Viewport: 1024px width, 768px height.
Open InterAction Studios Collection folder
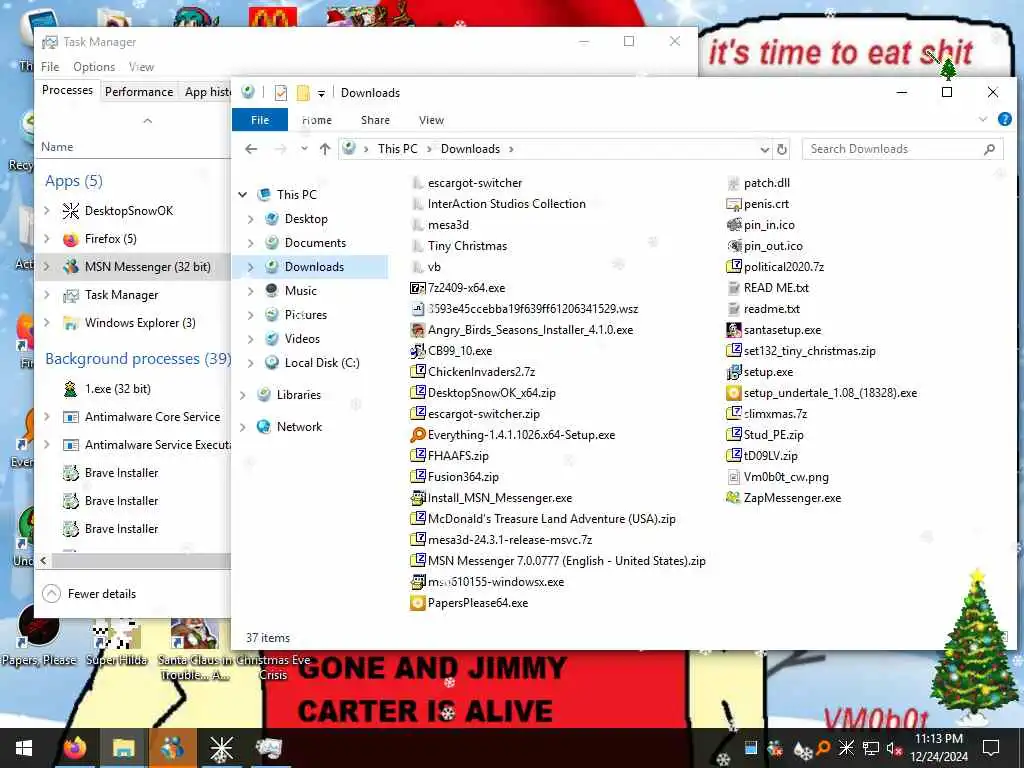click(x=498, y=204)
